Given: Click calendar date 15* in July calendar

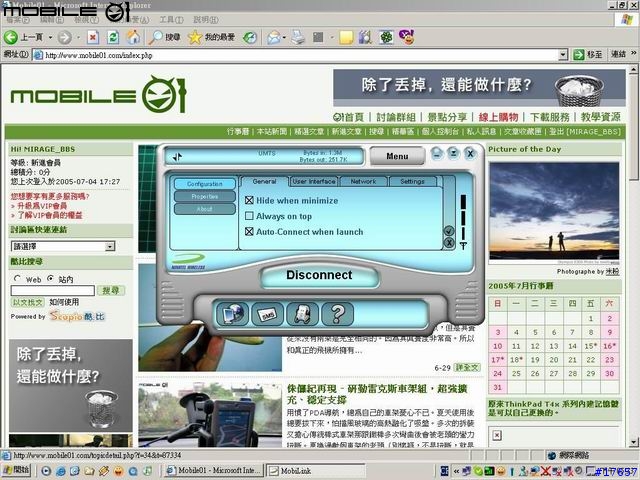Looking at the screenshot, I should [x=591, y=346].
